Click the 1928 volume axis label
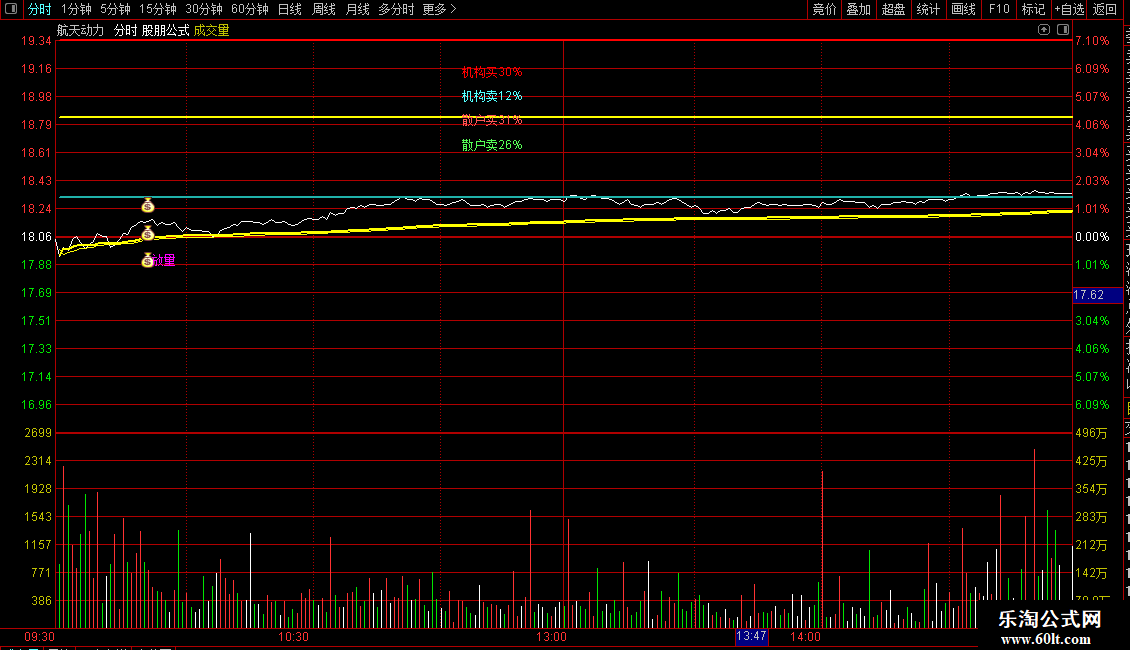This screenshot has width=1130, height=650. [x=38, y=489]
